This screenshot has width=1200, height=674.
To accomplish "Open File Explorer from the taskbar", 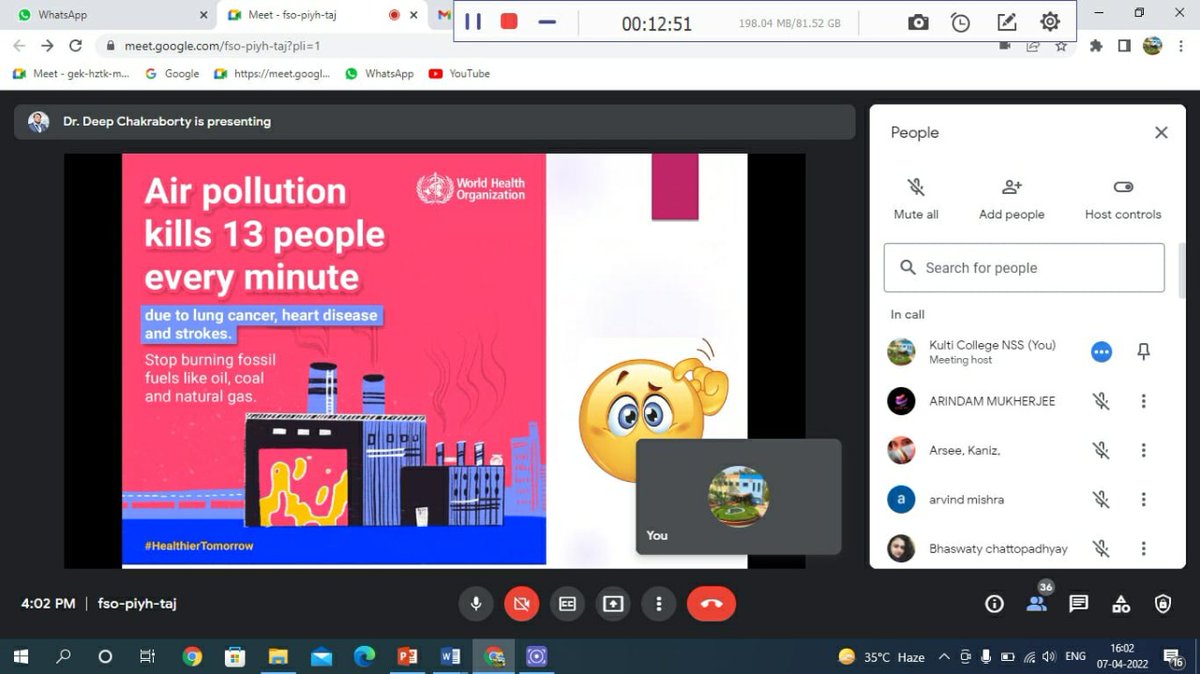I will [x=278, y=657].
